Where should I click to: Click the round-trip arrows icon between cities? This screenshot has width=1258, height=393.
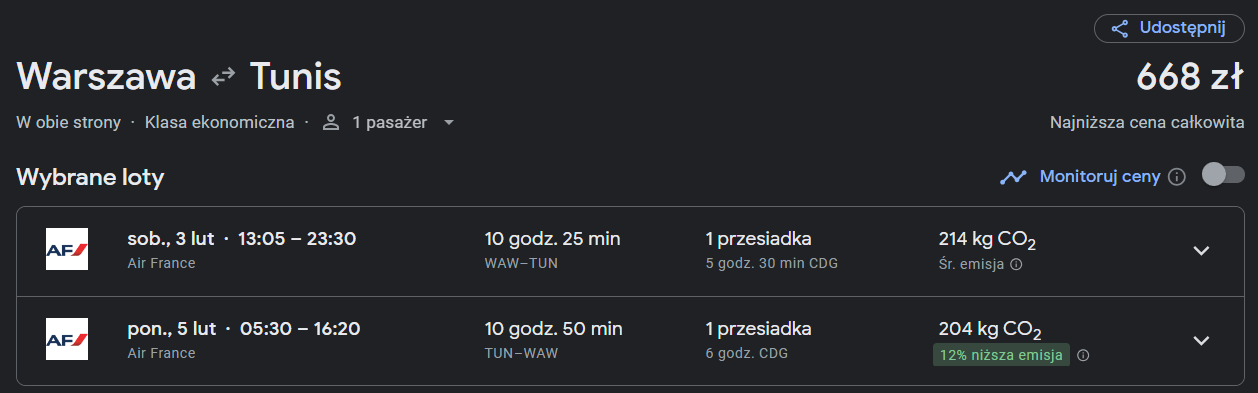tap(223, 77)
